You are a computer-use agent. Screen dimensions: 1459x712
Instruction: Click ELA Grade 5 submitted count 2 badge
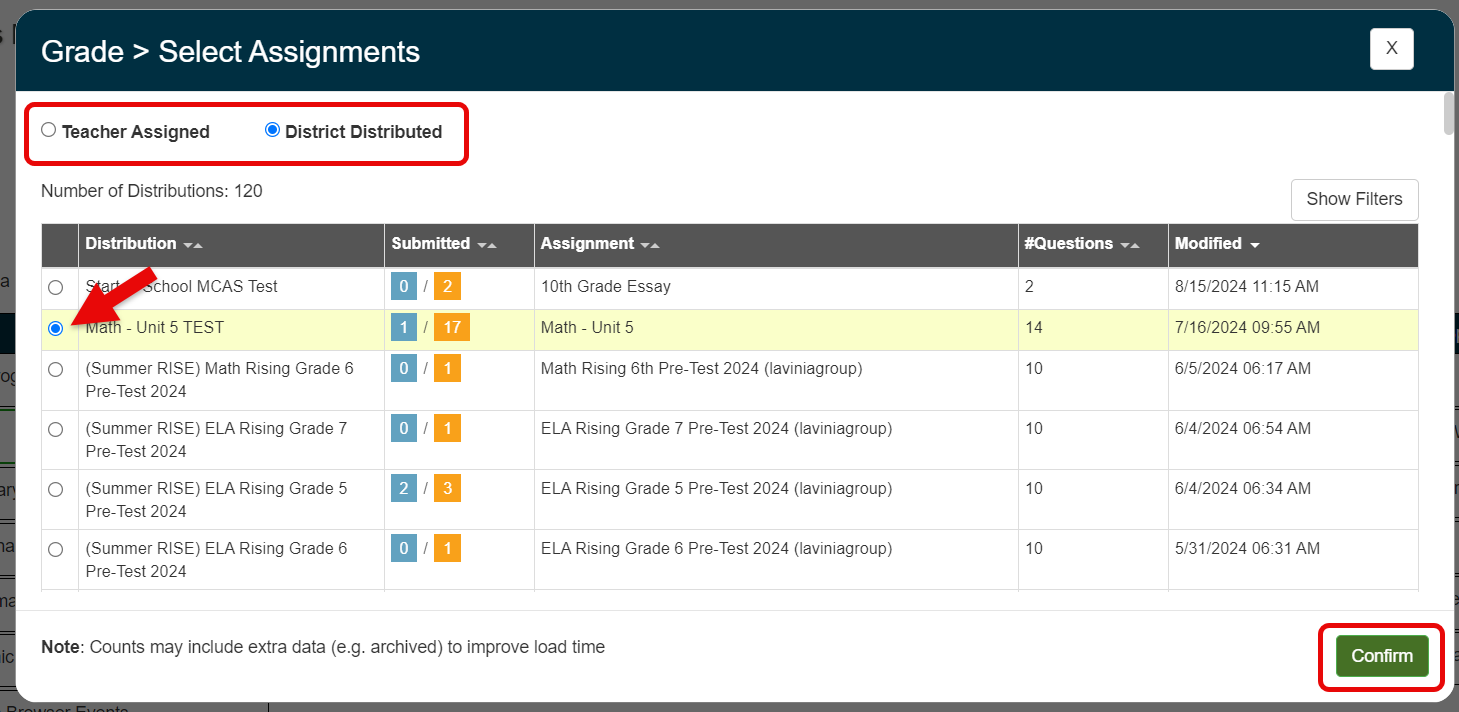tap(403, 489)
